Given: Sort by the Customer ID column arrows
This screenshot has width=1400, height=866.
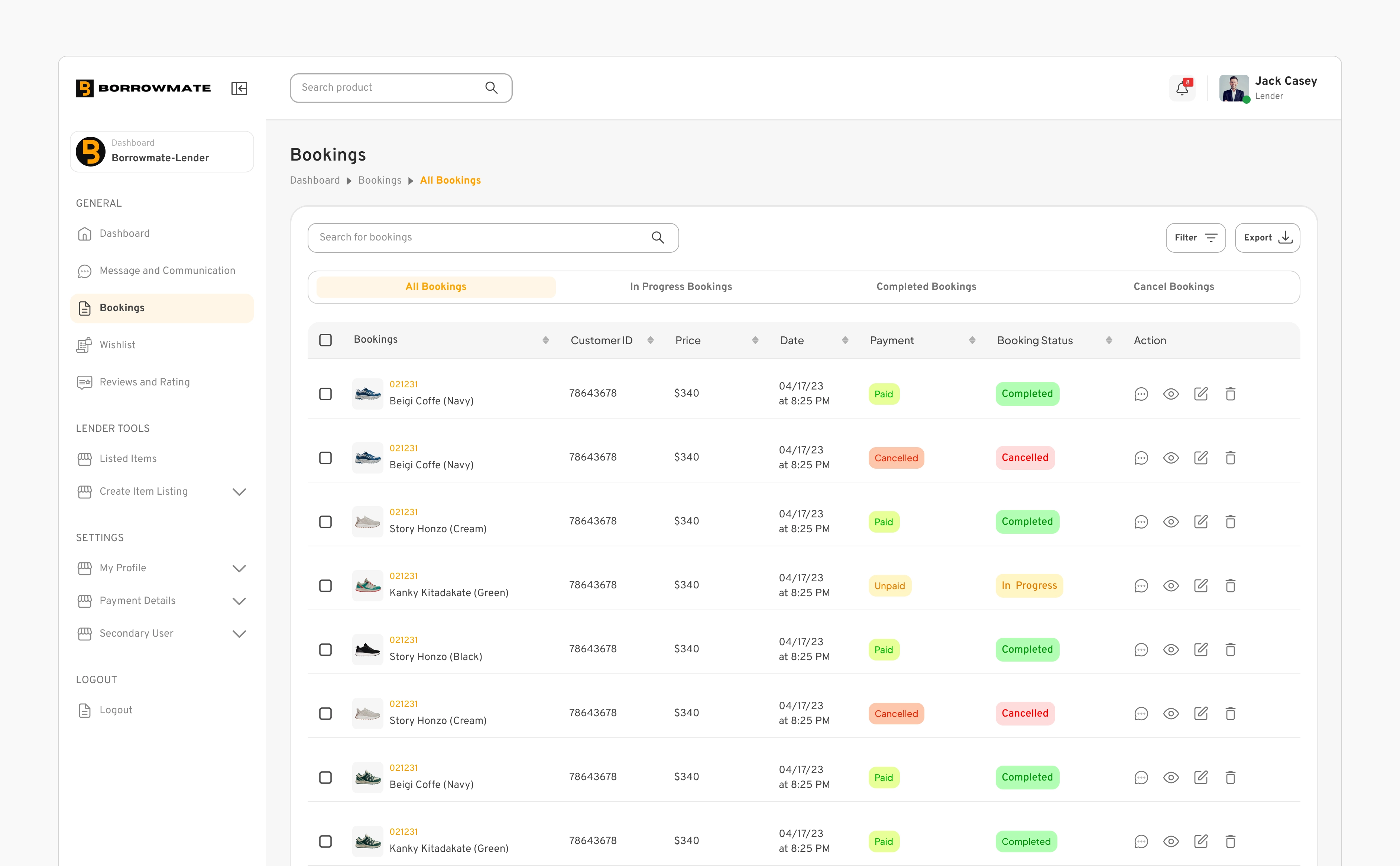Looking at the screenshot, I should point(651,340).
